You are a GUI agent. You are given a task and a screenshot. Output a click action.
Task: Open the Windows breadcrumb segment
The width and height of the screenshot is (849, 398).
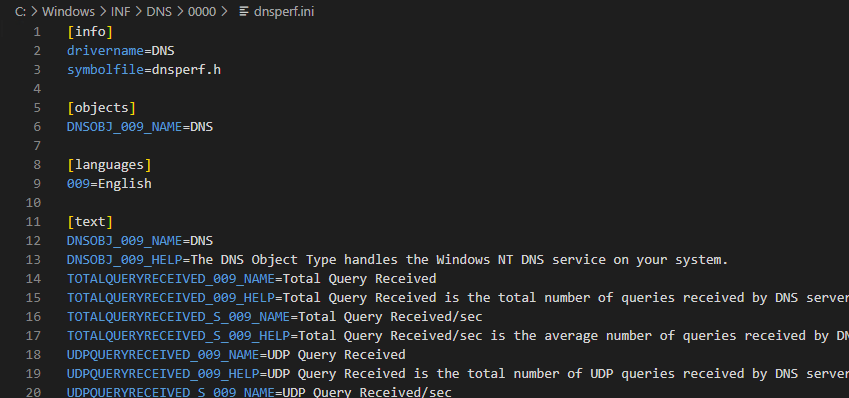(69, 12)
